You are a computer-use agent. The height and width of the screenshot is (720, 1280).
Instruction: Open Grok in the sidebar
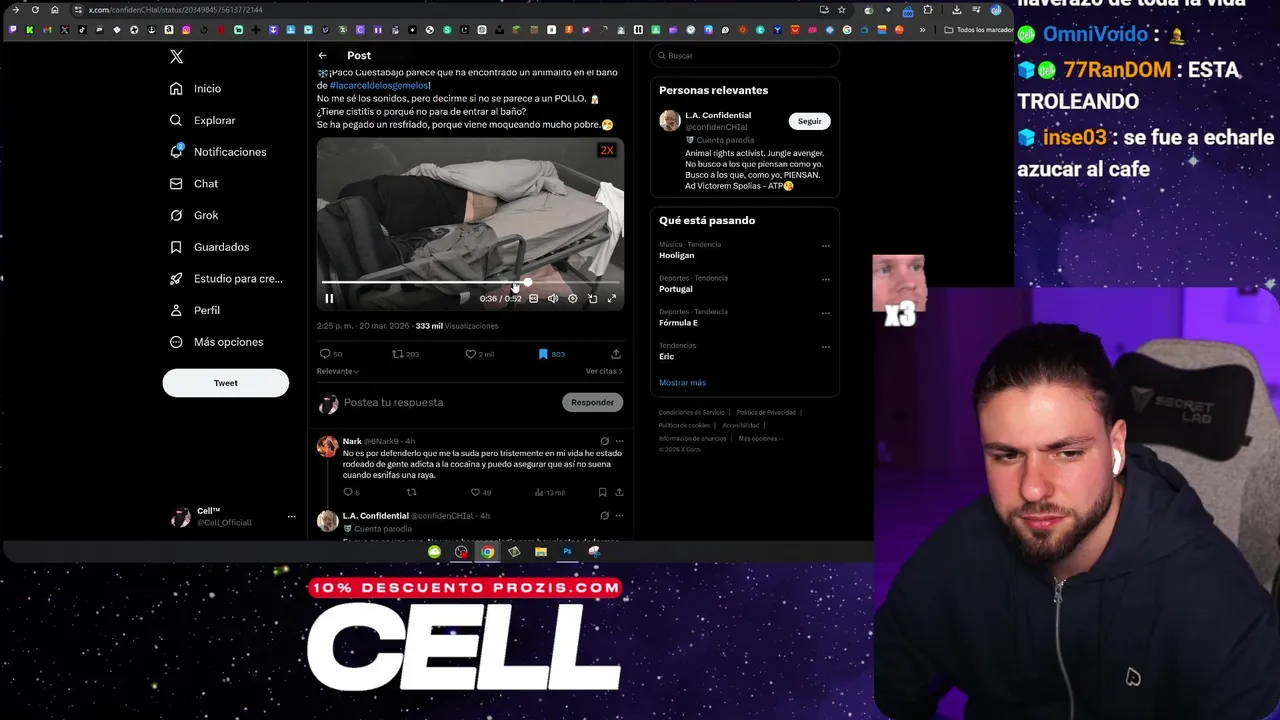pos(194,215)
